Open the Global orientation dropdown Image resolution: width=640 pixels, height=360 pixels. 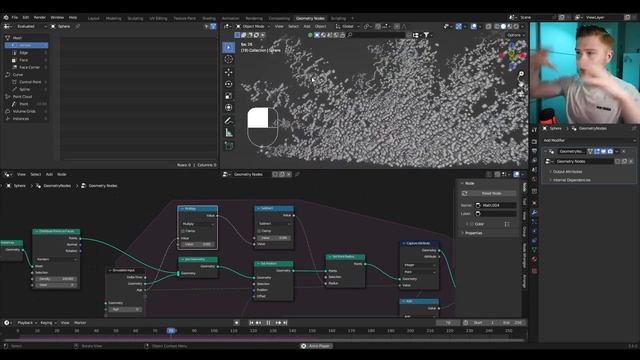[x=347, y=27]
